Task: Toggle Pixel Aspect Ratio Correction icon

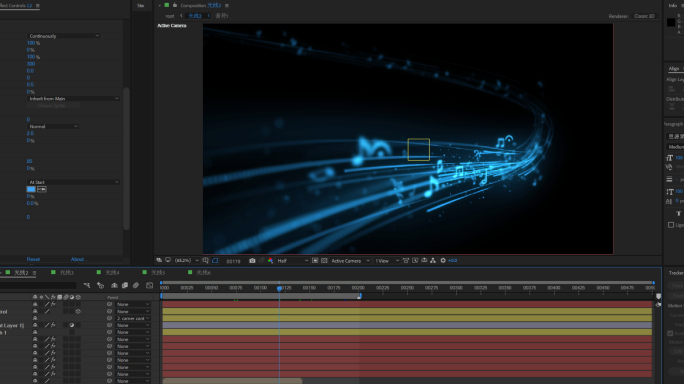Action: point(406,261)
